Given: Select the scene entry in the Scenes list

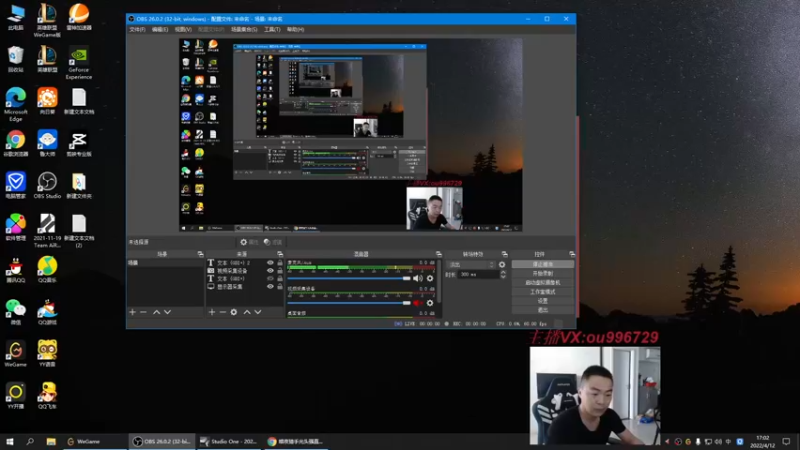Looking at the screenshot, I should [x=165, y=263].
